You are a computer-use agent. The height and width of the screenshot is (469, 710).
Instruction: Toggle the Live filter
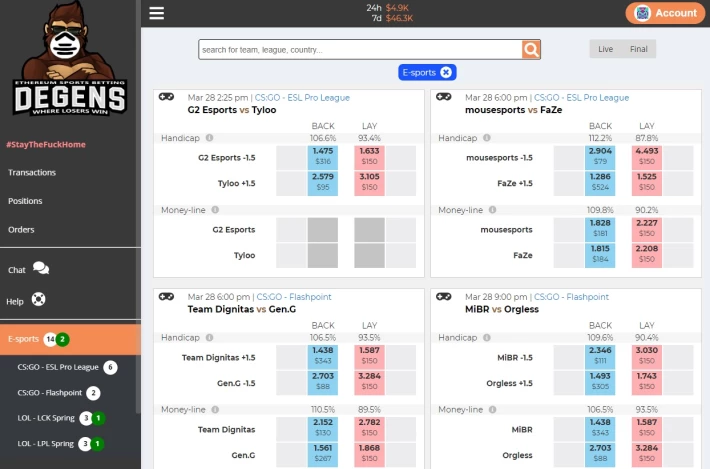605,49
